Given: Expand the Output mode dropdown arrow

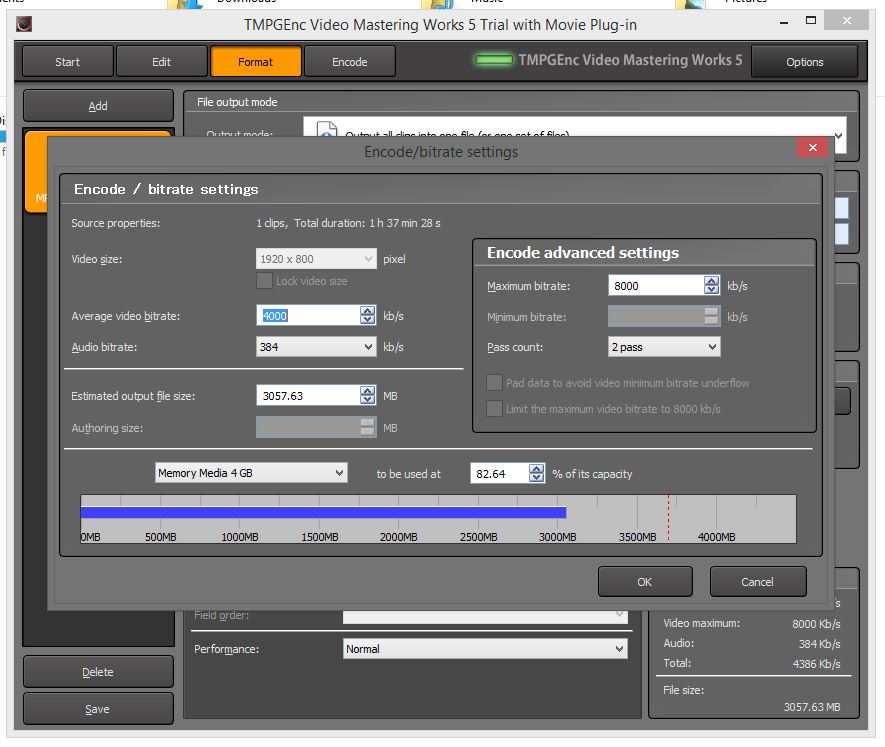Looking at the screenshot, I should tap(838, 136).
